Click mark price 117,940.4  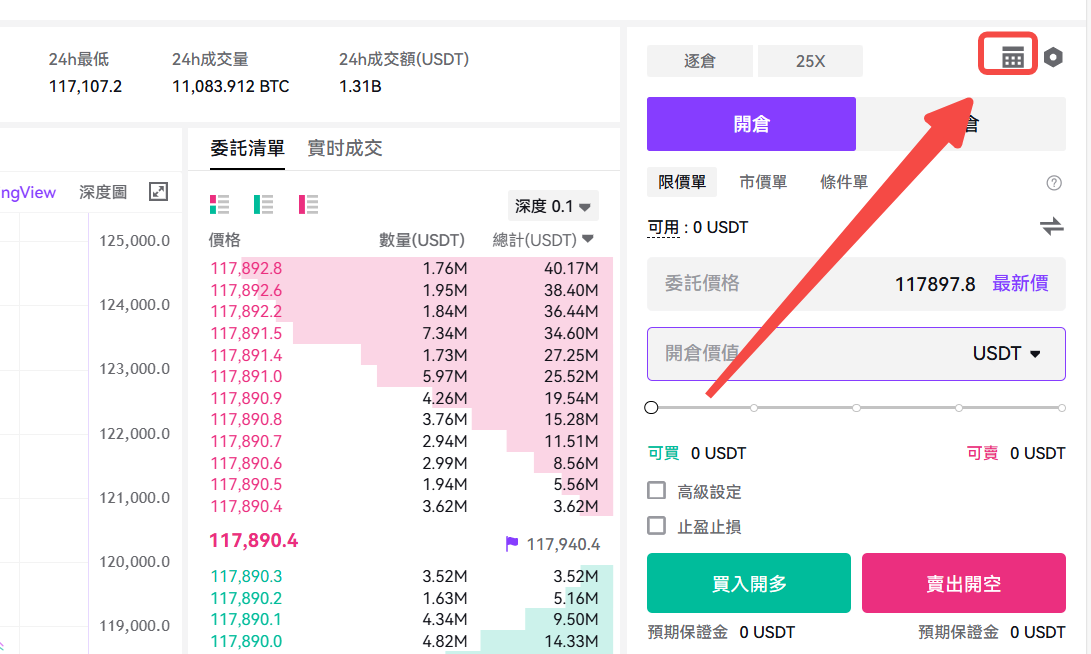tap(564, 544)
